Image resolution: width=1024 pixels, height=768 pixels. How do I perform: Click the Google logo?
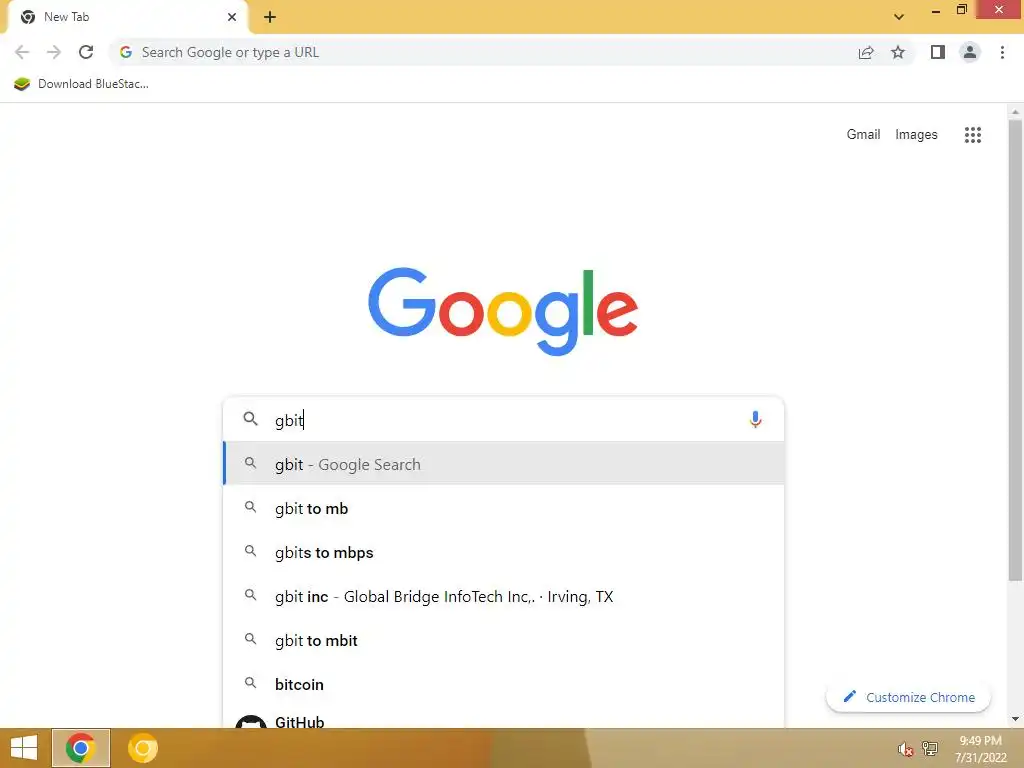click(x=503, y=312)
